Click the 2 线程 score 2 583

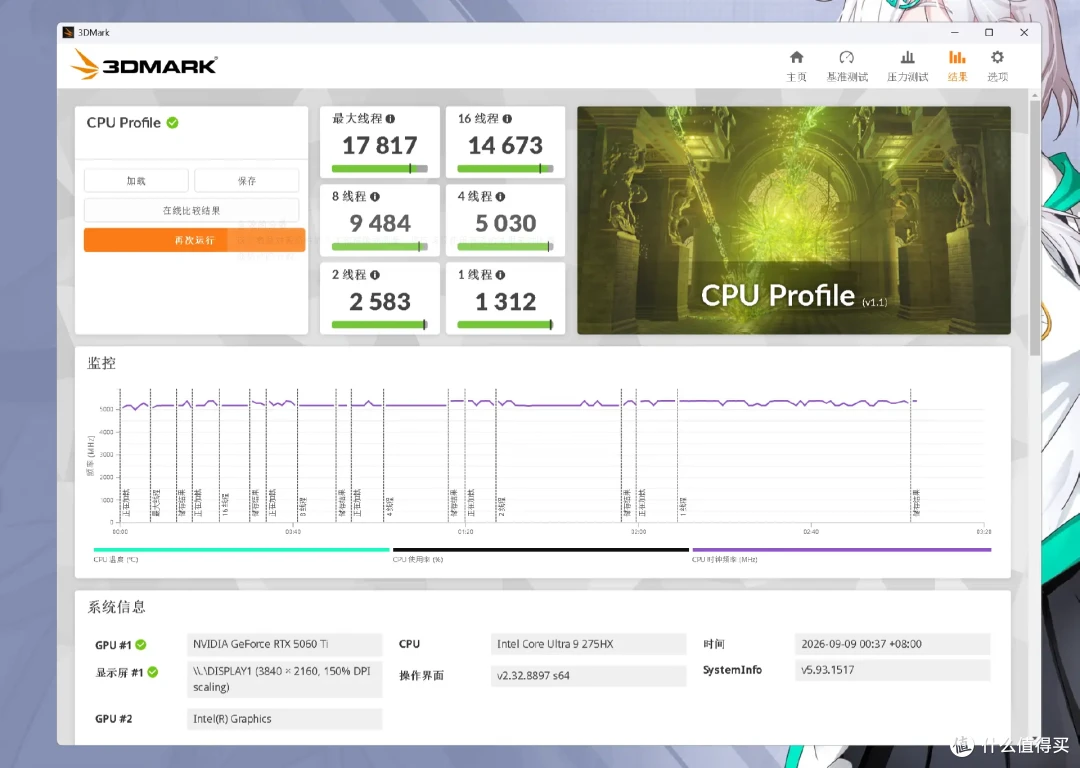tap(380, 302)
